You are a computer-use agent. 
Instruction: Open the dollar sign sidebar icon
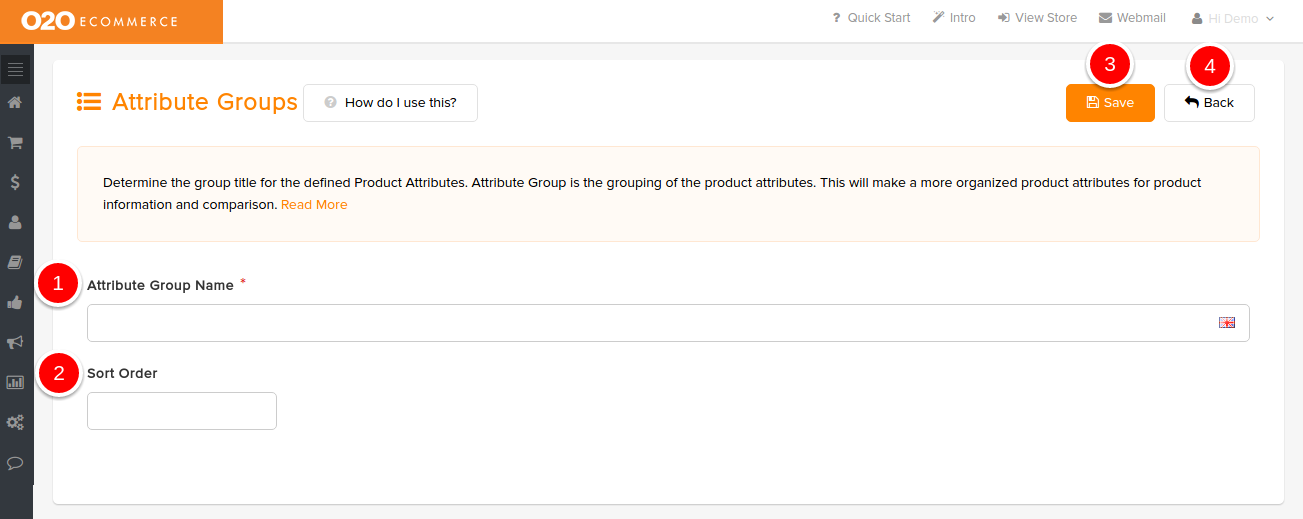click(15, 182)
